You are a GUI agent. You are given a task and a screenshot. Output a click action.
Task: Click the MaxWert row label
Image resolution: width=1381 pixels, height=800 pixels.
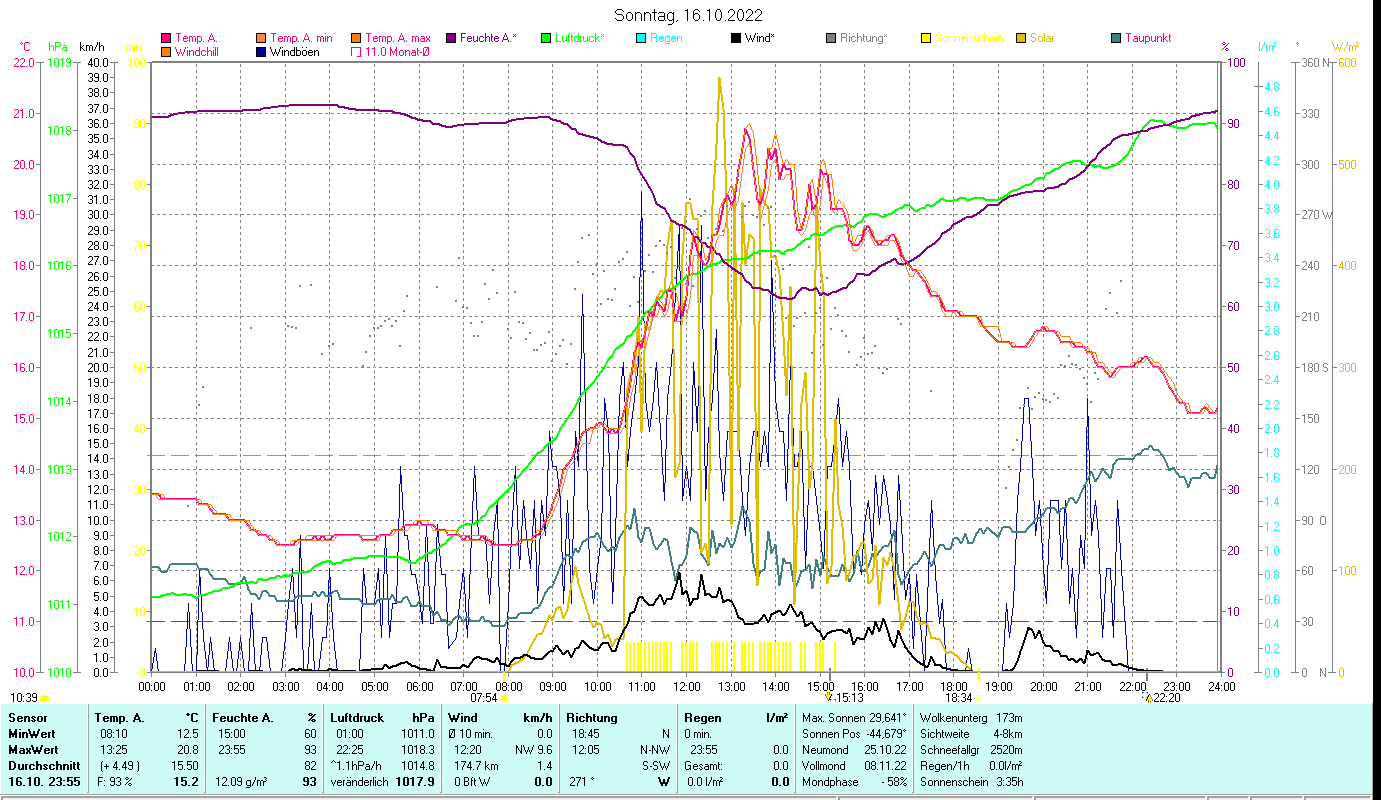pos(33,748)
